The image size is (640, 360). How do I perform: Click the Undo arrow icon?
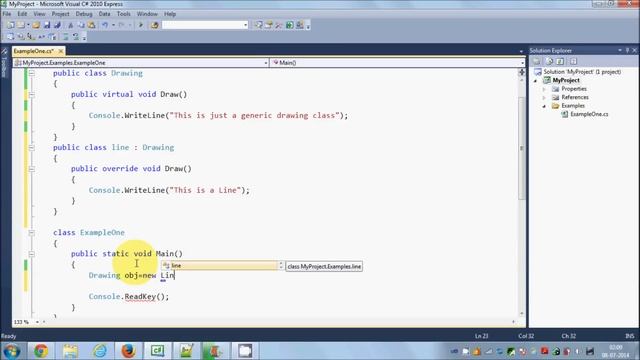105,25
